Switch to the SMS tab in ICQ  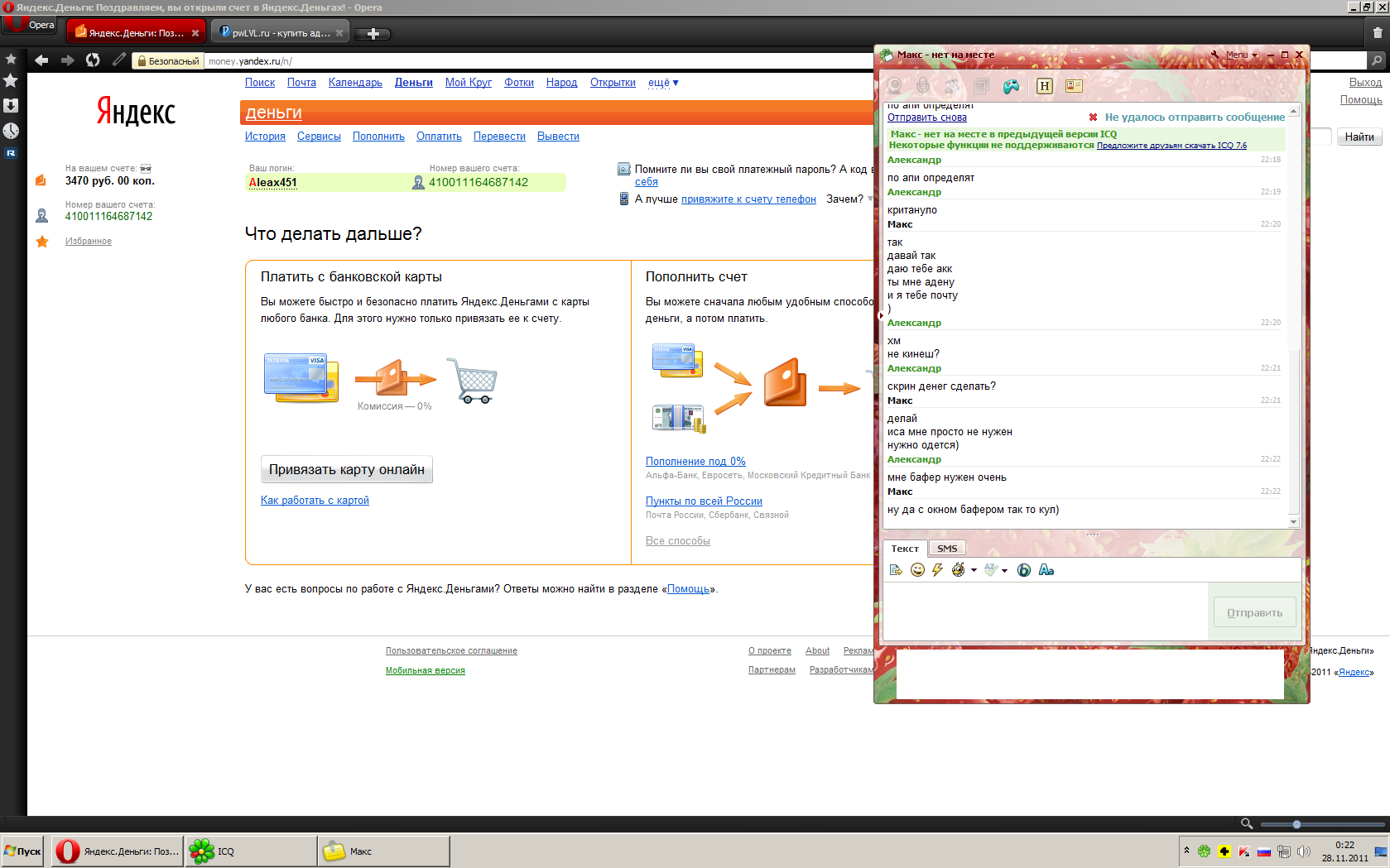[x=947, y=549]
